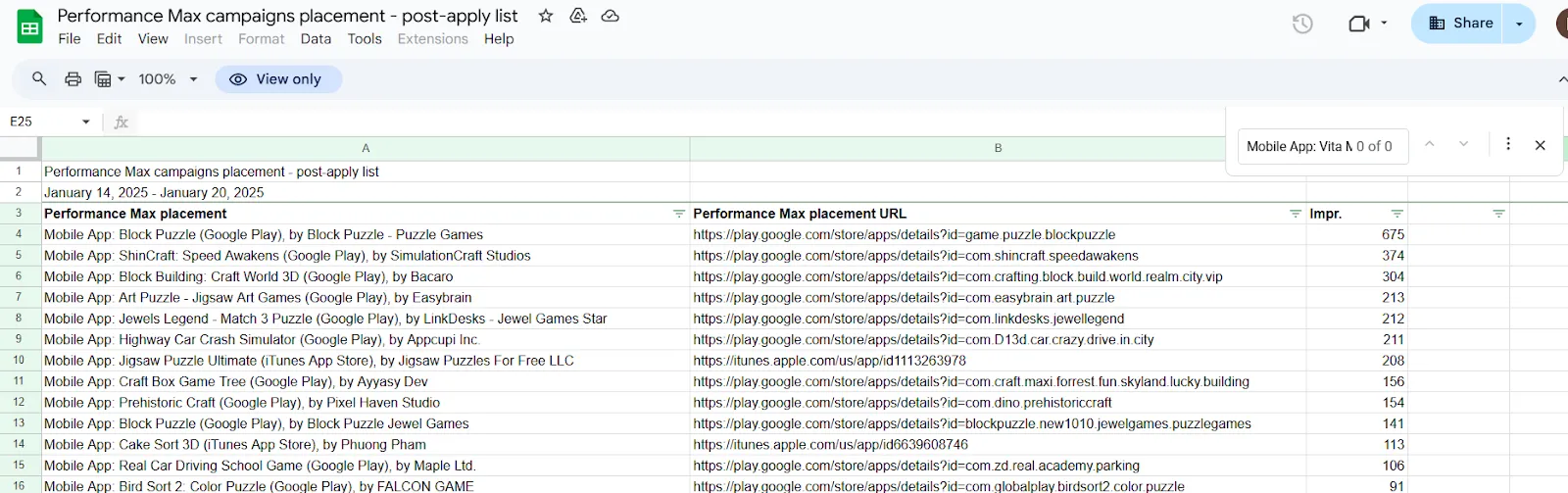Open the Help menu

tap(499, 39)
